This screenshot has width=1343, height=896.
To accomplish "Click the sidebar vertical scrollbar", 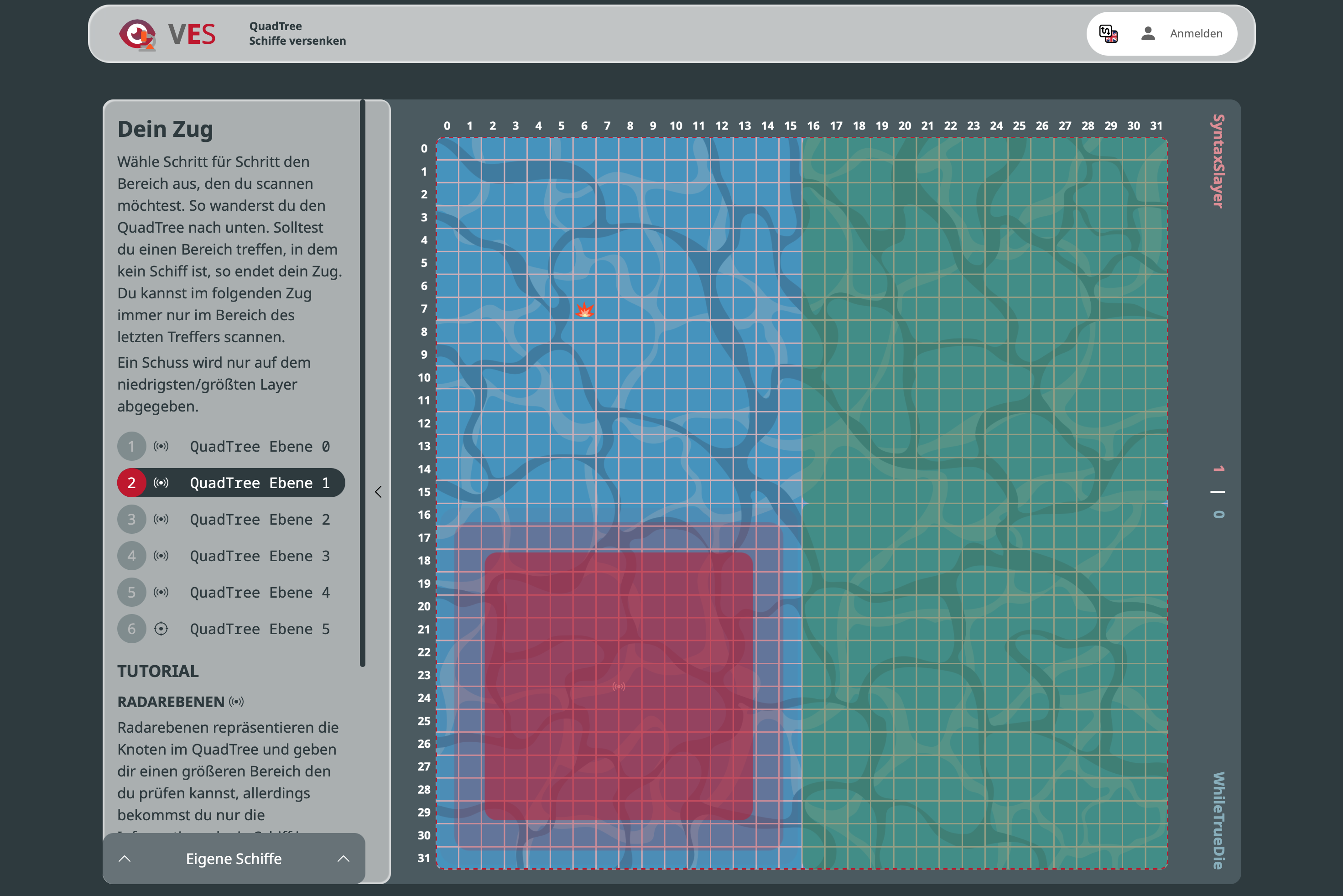I will tap(362, 383).
